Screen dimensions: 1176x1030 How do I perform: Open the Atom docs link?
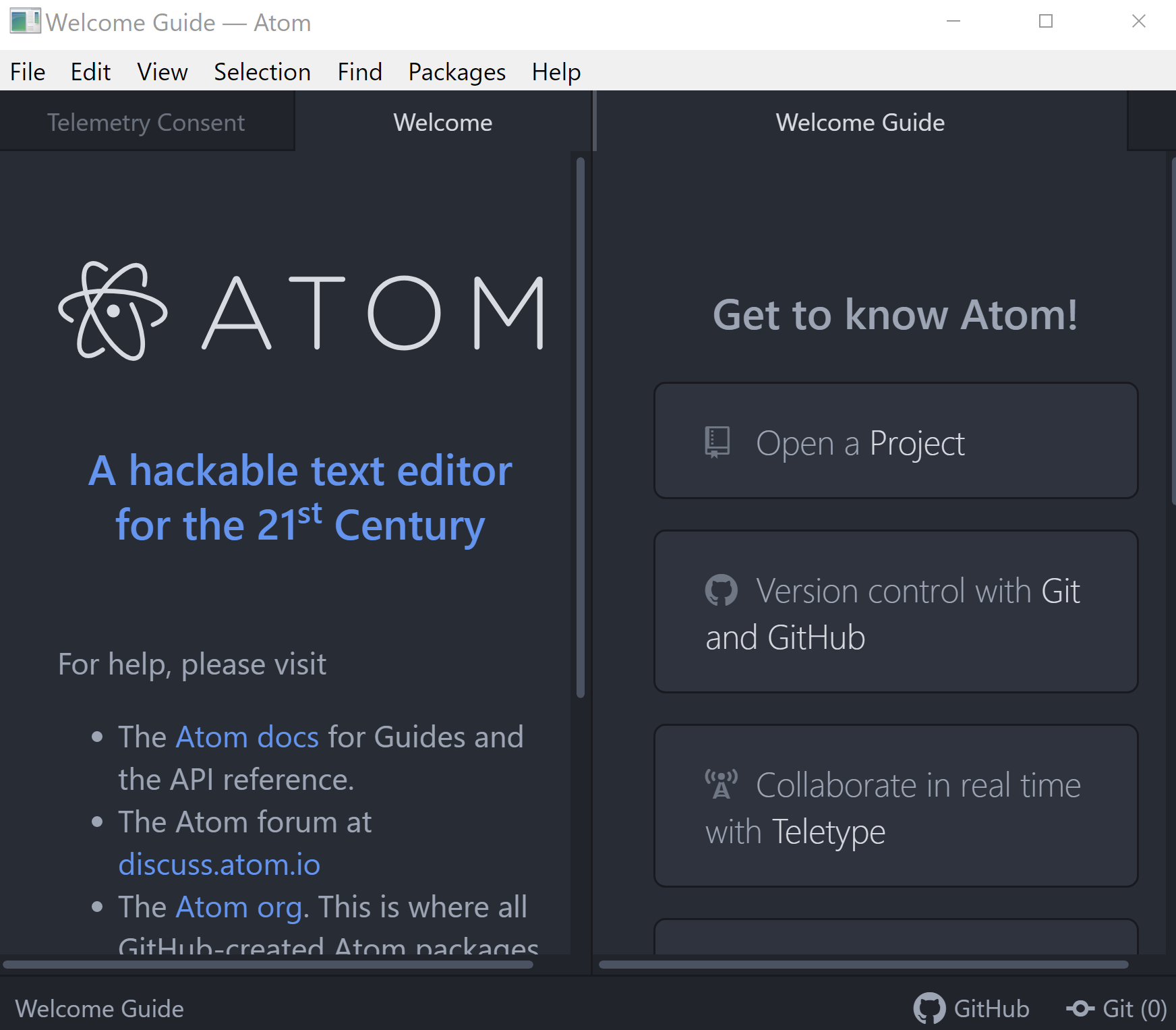click(x=247, y=737)
